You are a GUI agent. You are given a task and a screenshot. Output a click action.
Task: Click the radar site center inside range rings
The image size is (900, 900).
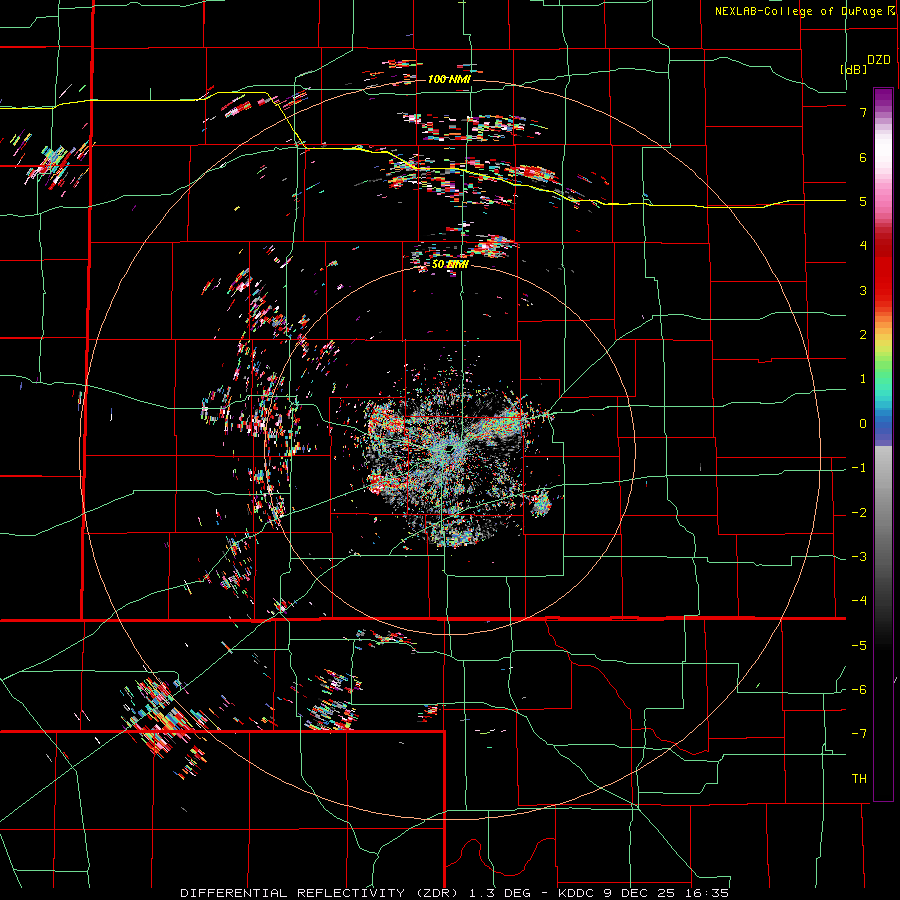pos(451,449)
